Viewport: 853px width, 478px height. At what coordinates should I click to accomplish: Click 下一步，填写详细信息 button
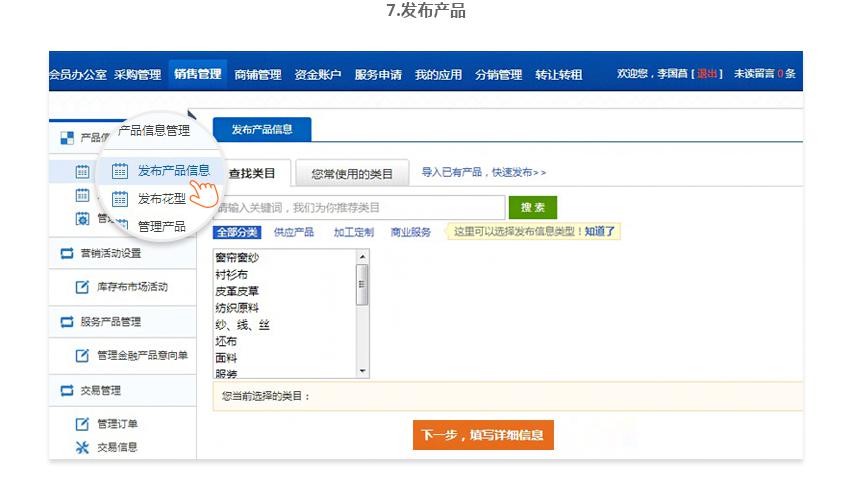483,434
